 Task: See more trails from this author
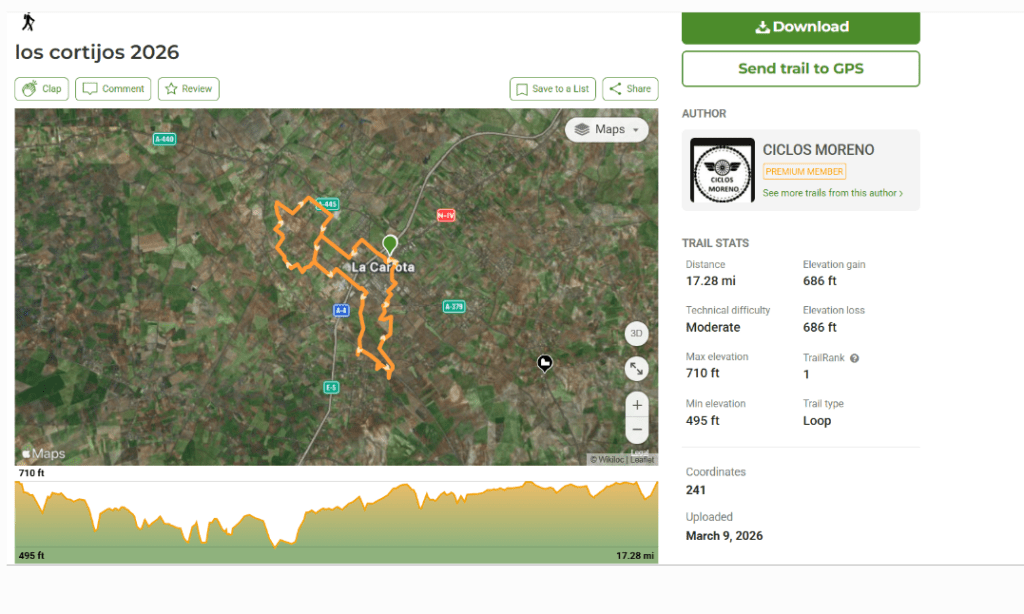point(832,193)
